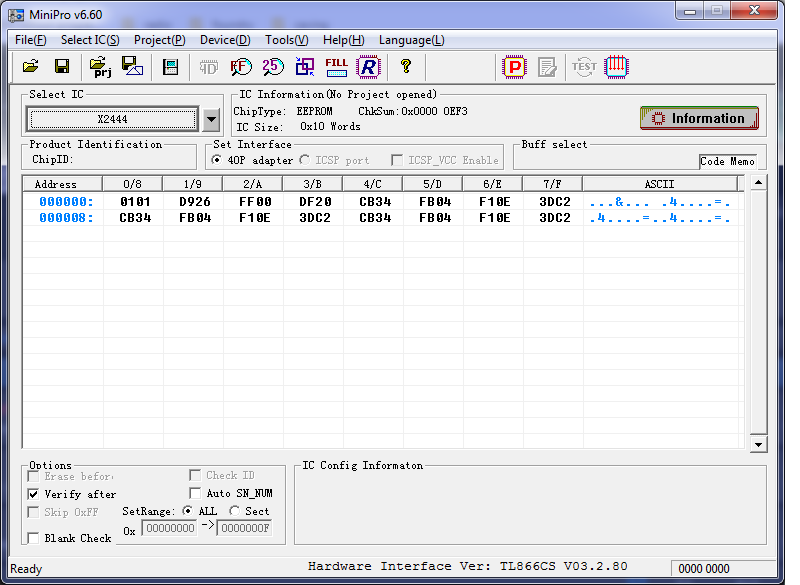Viewport: 800px width, 585px height.
Task: Select the Sect range radio button
Action: (x=235, y=511)
